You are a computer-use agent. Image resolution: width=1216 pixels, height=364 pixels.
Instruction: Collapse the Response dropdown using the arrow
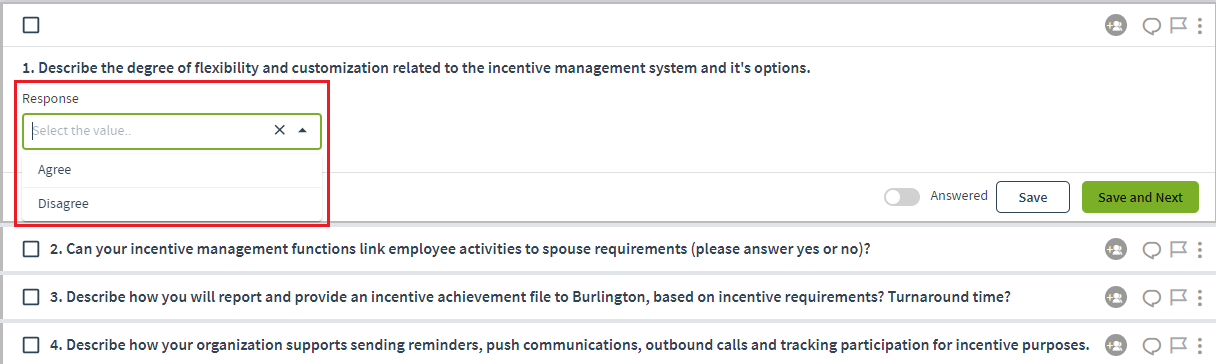point(302,130)
